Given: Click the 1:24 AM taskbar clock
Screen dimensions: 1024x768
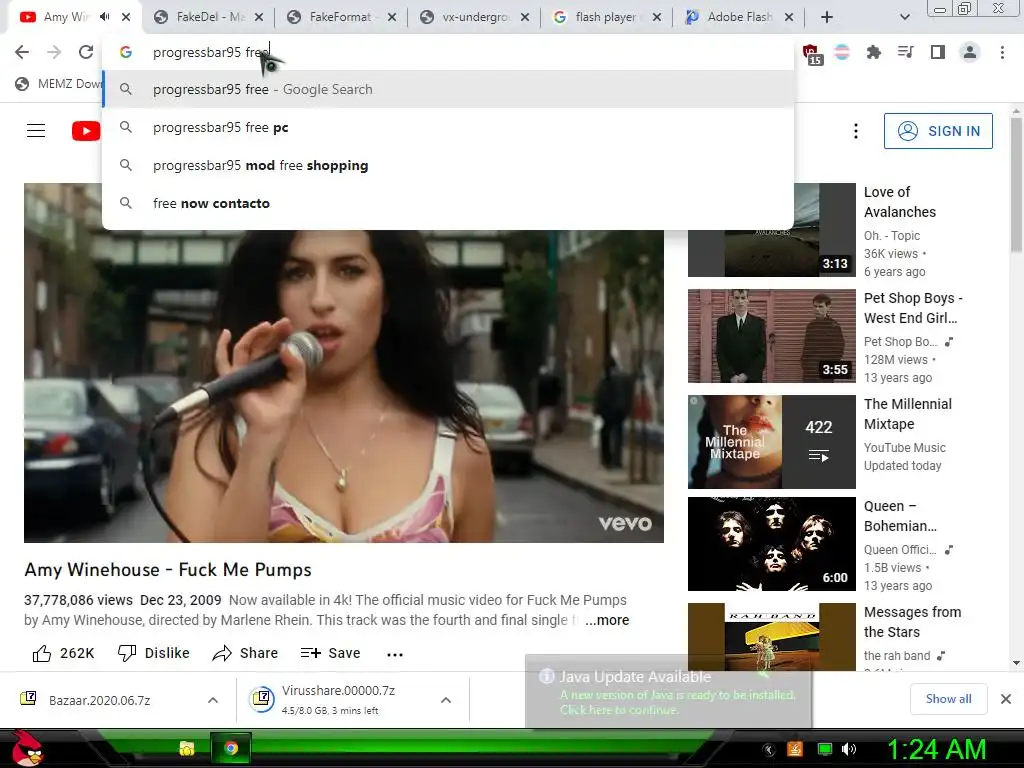Looking at the screenshot, I should (936, 749).
